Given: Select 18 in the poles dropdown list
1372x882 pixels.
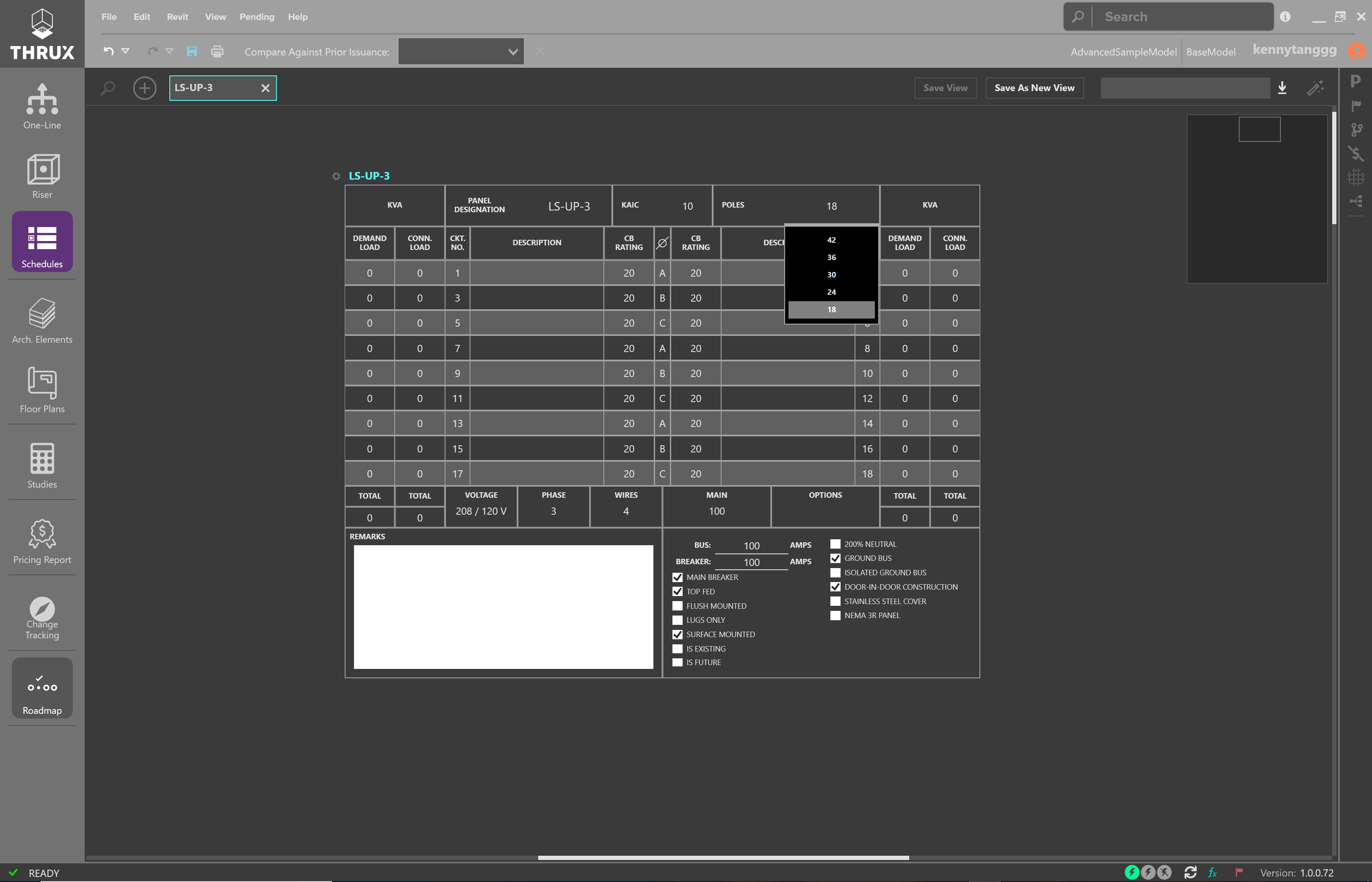Looking at the screenshot, I should pyautogui.click(x=831, y=309).
